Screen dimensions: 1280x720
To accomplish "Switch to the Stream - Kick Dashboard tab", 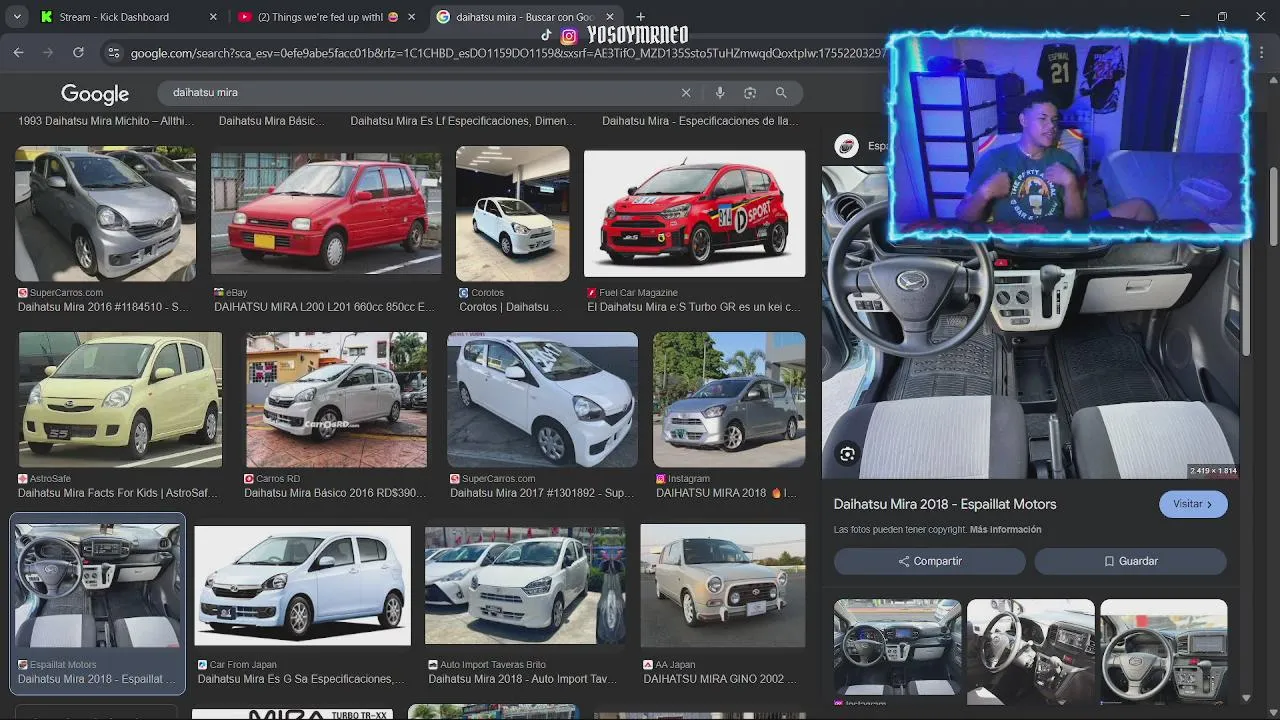I will pos(128,17).
